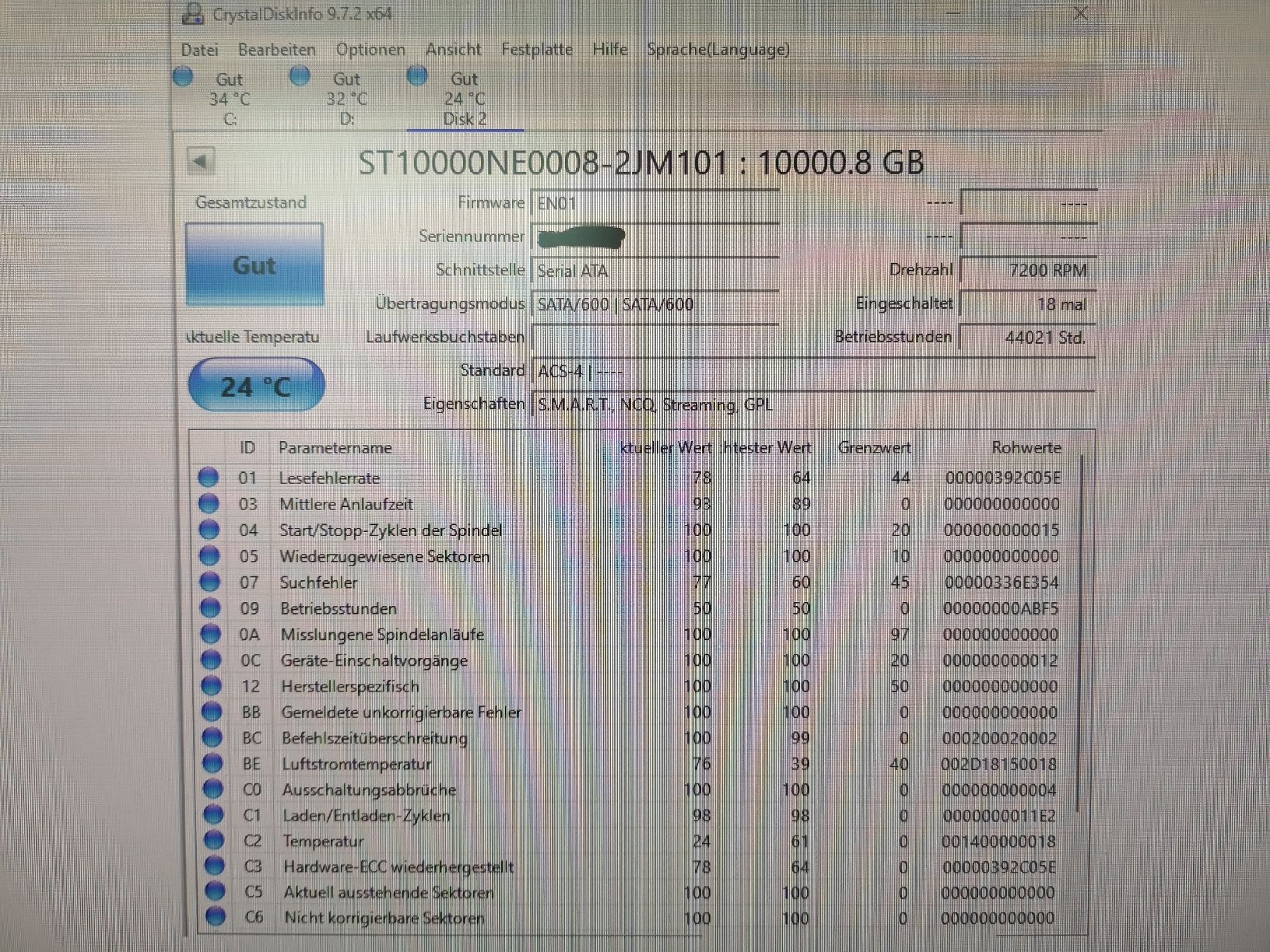The width and height of the screenshot is (1270, 952).
Task: Click the Übertragungsmodus SATA/600 field
Action: point(654,304)
